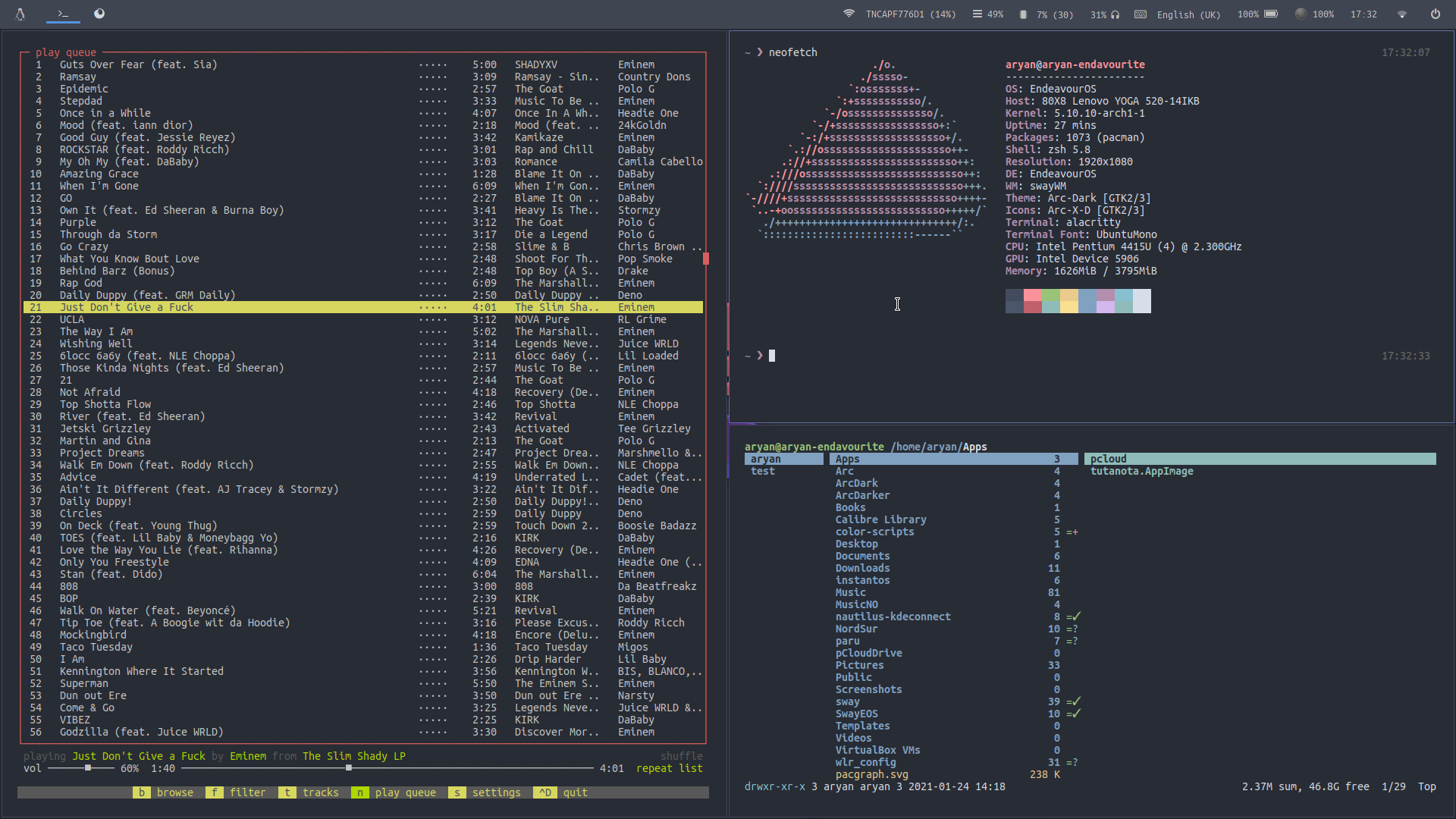Select the track UCLA
Screen dimensions: 1456x819
point(363,319)
